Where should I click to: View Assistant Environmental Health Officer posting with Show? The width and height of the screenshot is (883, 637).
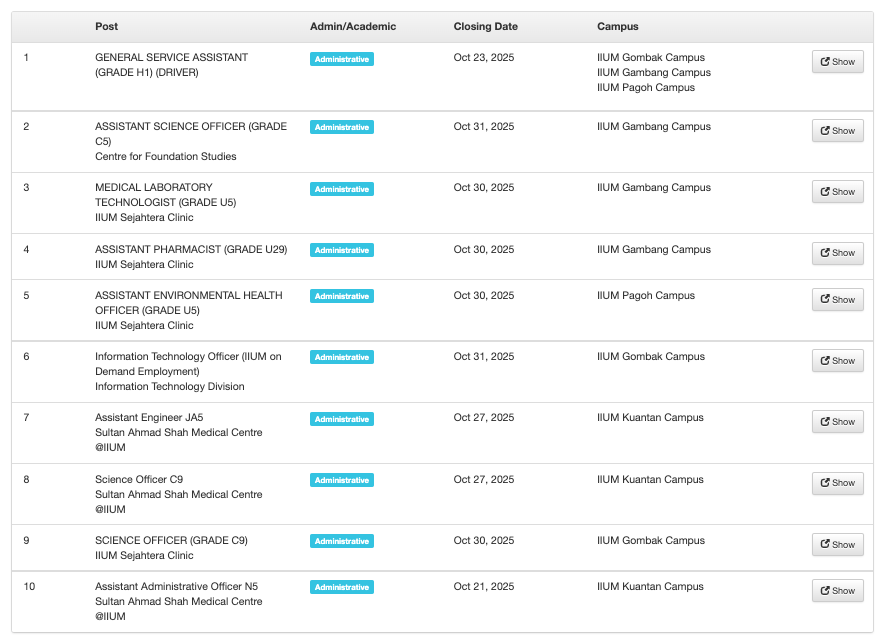click(837, 300)
